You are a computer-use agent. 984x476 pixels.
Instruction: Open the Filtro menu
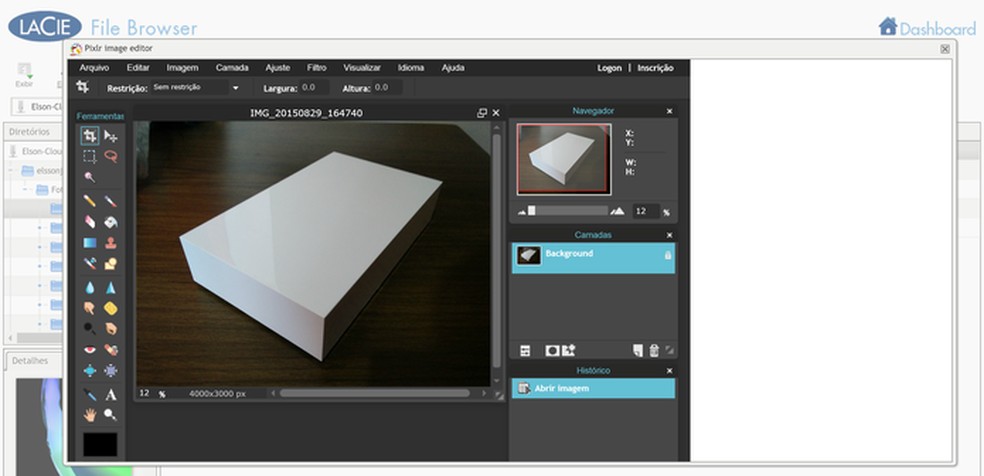pos(316,68)
